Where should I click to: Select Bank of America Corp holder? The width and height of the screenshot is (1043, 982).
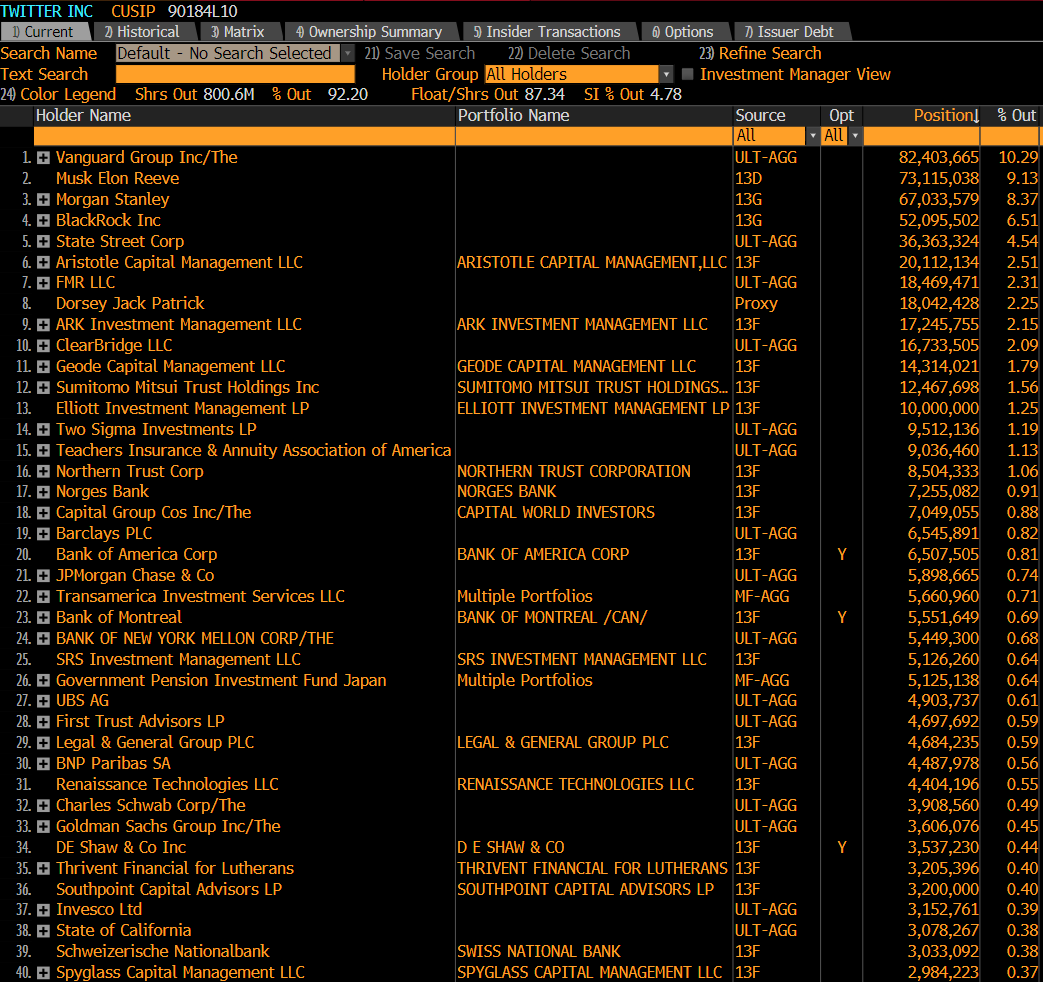click(x=136, y=555)
